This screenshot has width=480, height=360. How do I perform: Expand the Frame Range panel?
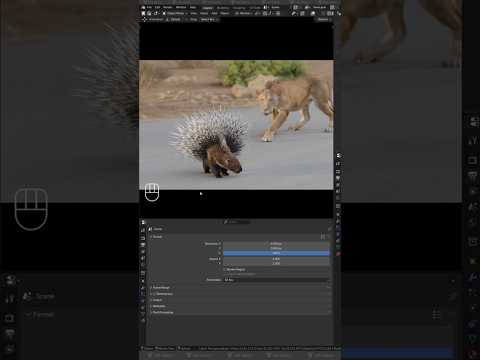[x=161, y=288]
